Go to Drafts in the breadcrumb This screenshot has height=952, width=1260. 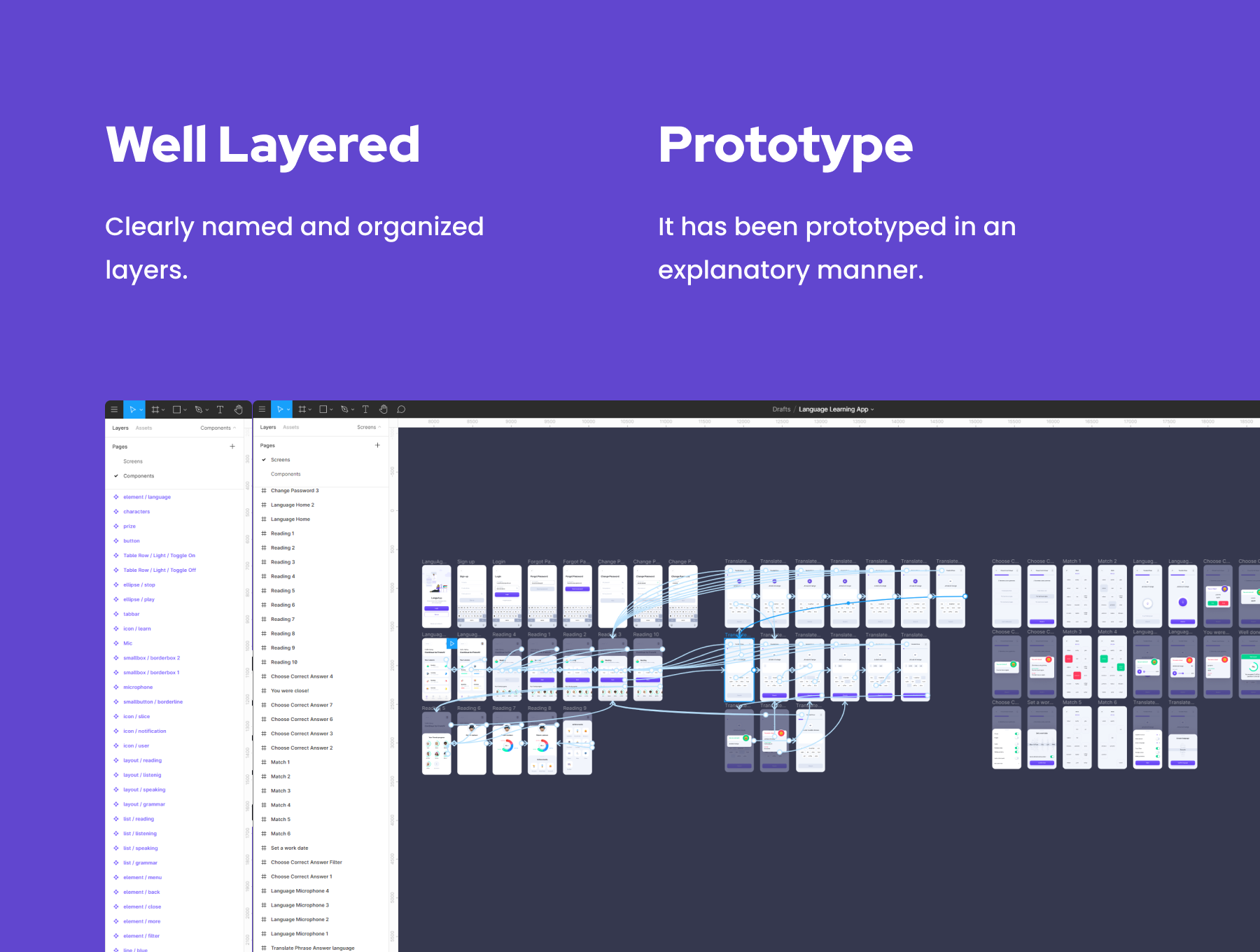click(x=781, y=409)
